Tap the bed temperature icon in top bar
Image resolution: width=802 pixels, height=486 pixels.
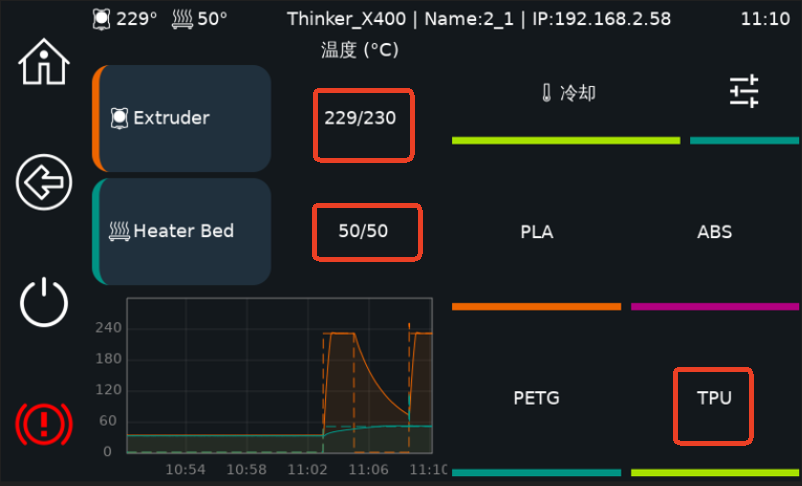(183, 19)
